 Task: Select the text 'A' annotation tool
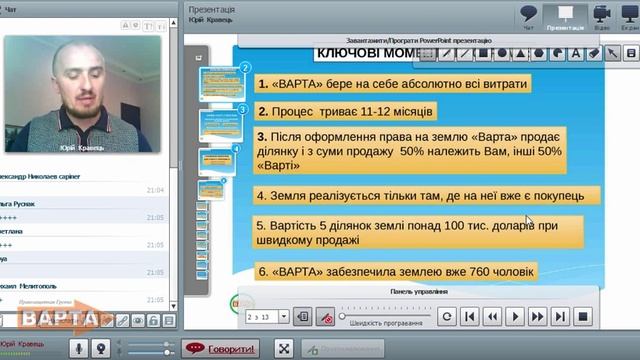coord(576,53)
